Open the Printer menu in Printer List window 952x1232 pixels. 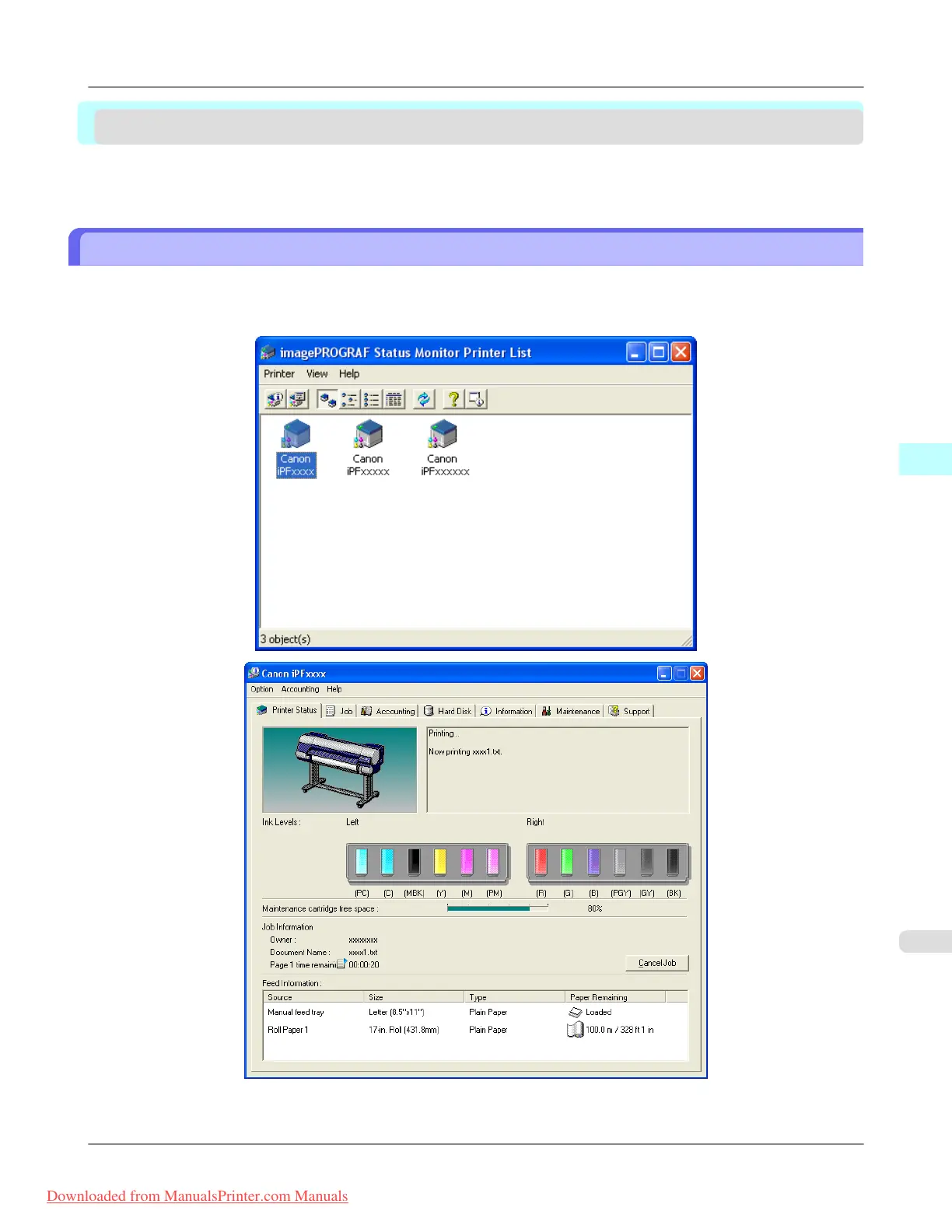[x=279, y=374]
